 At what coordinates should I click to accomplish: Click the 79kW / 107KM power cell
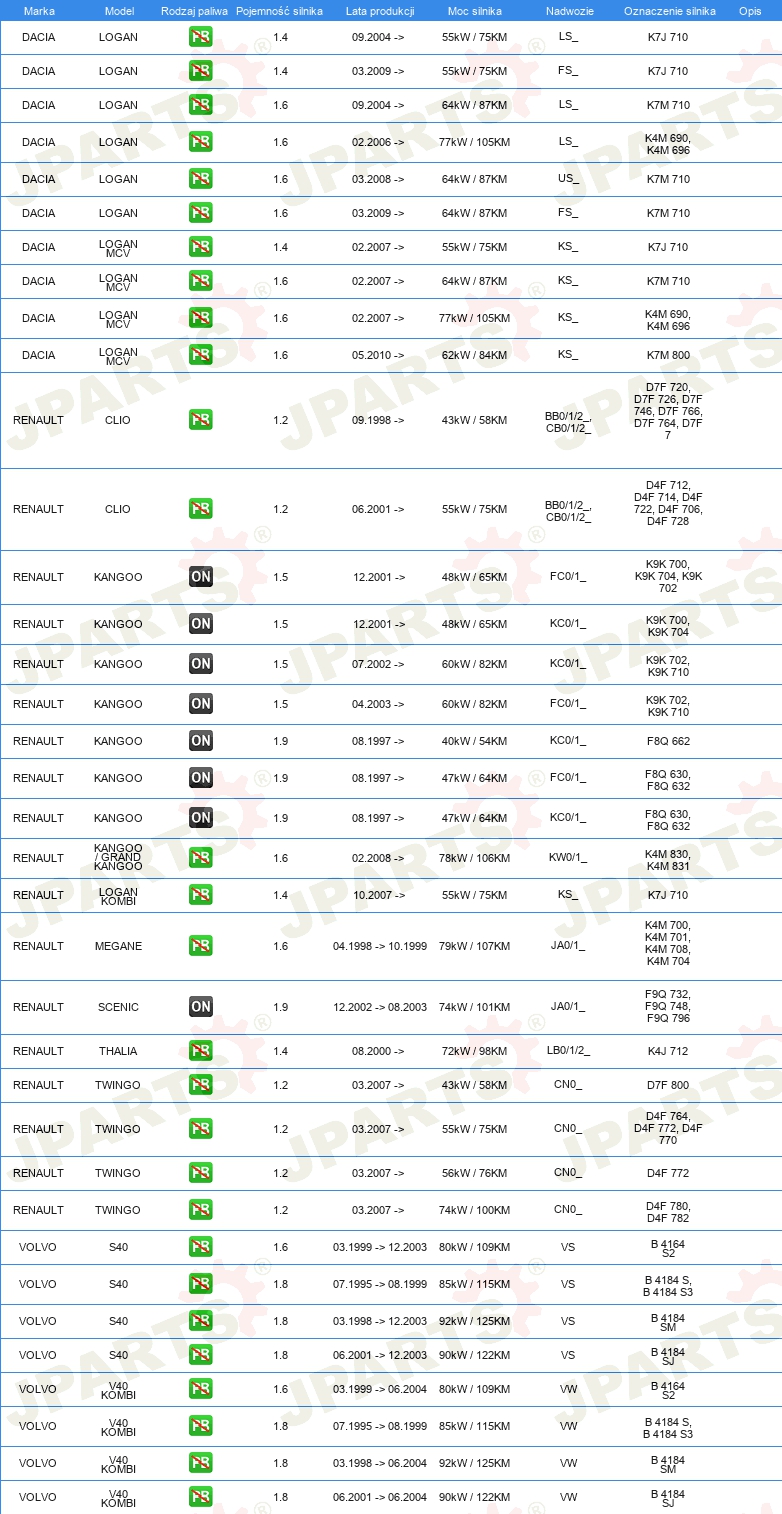pos(475,946)
